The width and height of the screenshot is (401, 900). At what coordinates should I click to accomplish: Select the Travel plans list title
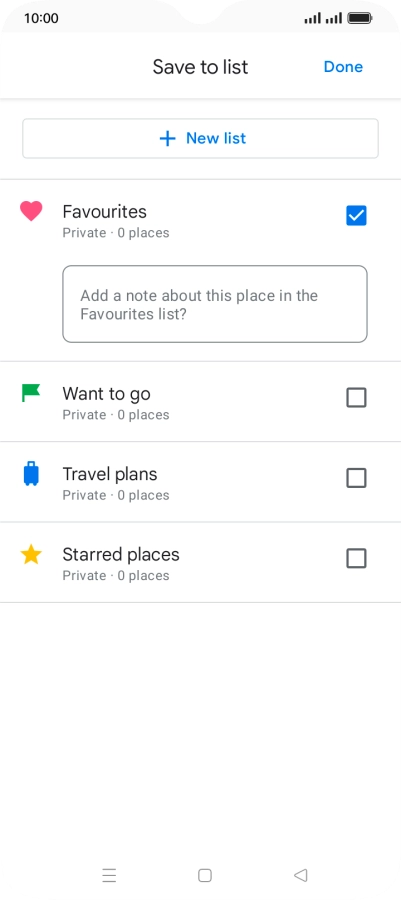[110, 474]
